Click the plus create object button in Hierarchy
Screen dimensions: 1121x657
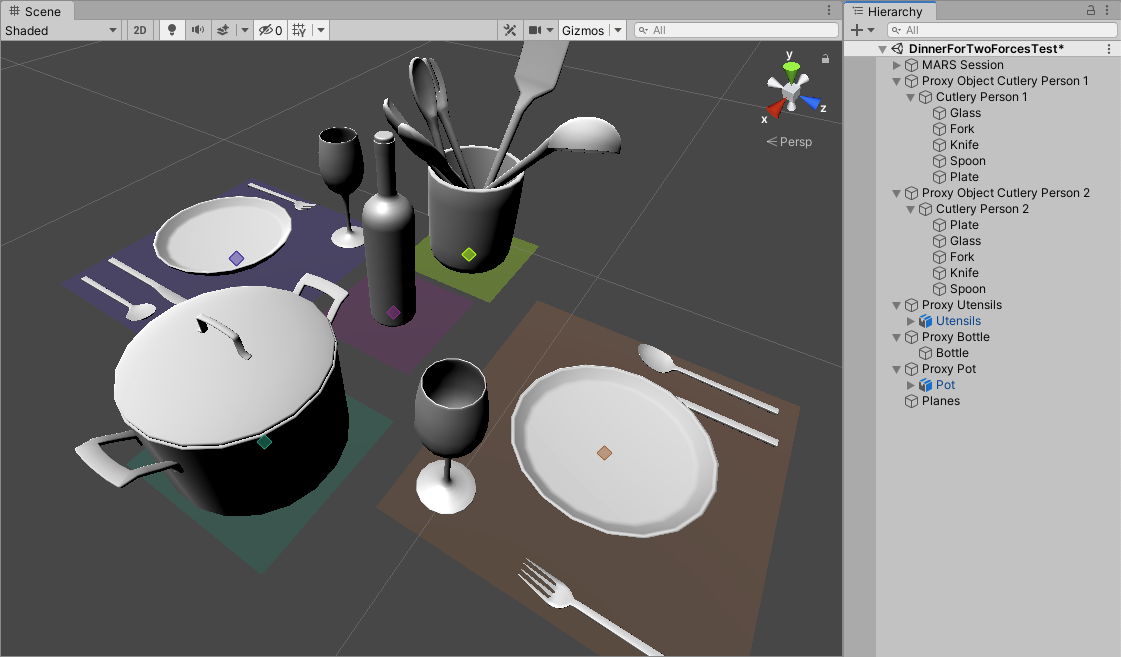click(856, 30)
